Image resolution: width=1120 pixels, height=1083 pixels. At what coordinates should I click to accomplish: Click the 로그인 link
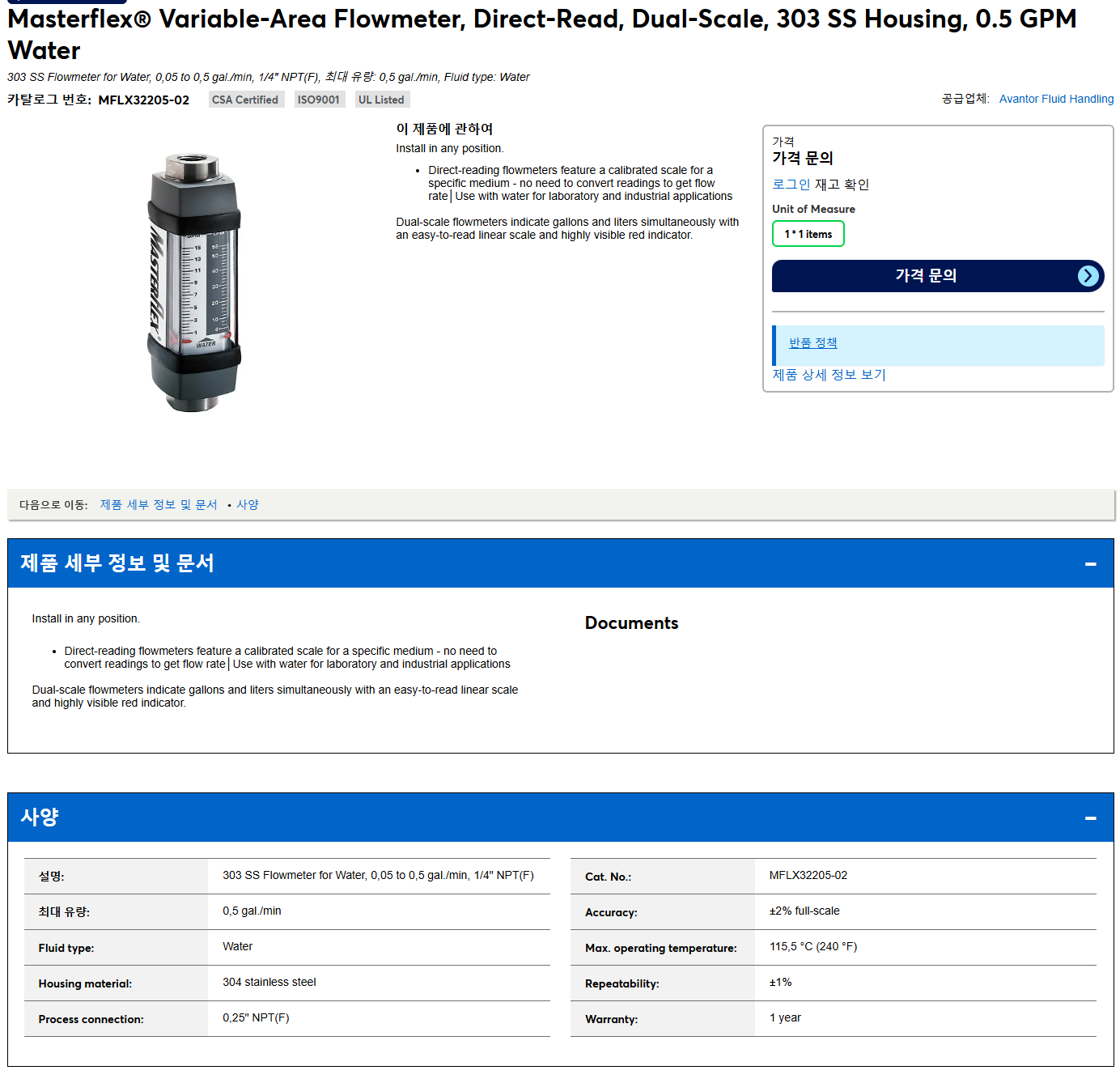point(791,185)
